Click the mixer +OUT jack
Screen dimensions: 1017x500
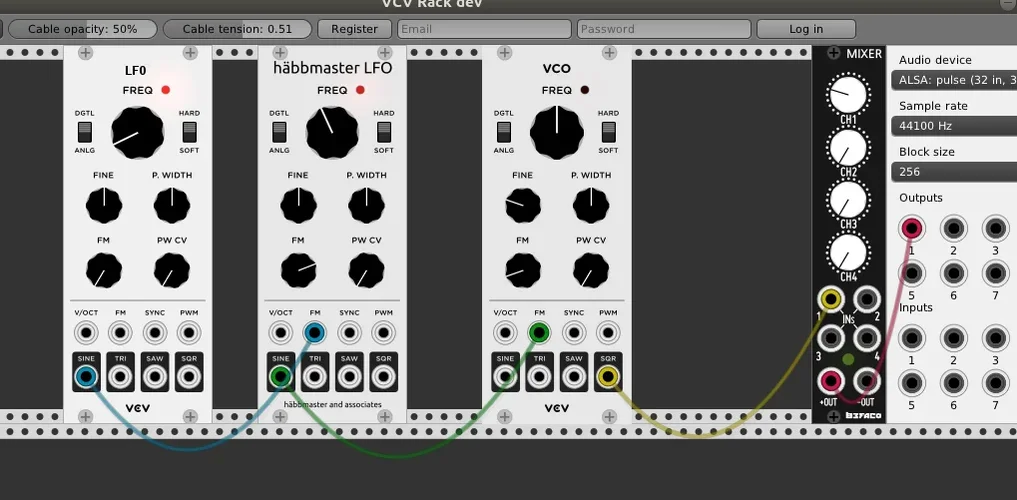pos(831,381)
